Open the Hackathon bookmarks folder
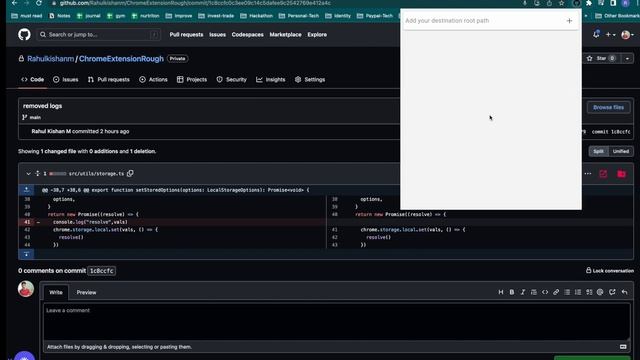 click(258, 16)
